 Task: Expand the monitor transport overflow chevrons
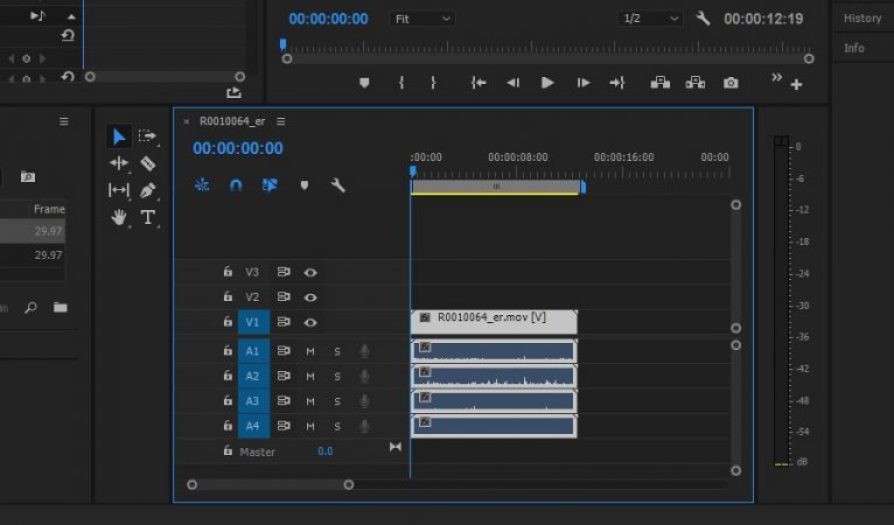coord(777,77)
